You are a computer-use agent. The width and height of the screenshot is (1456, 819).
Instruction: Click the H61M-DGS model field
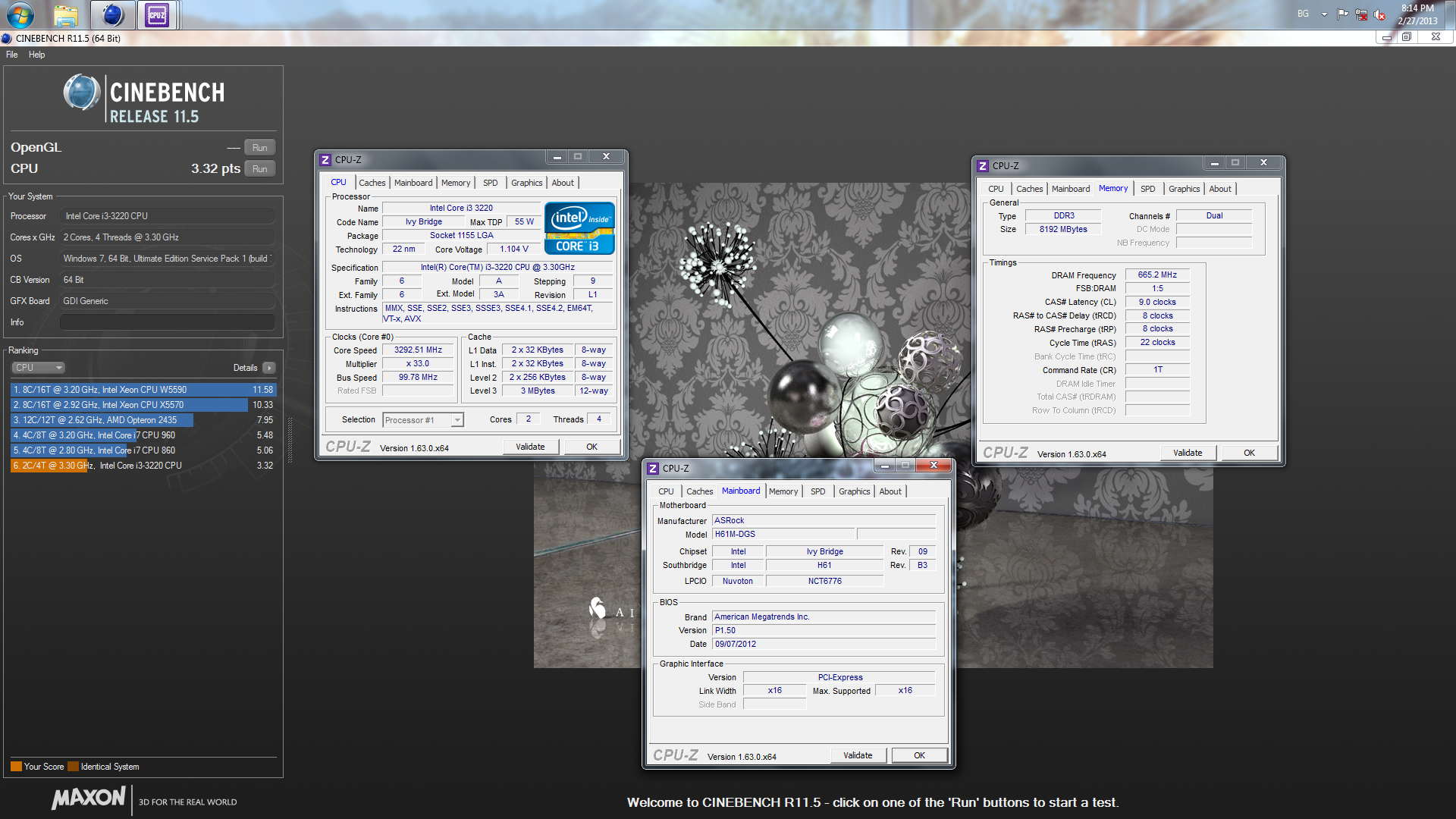[x=783, y=534]
